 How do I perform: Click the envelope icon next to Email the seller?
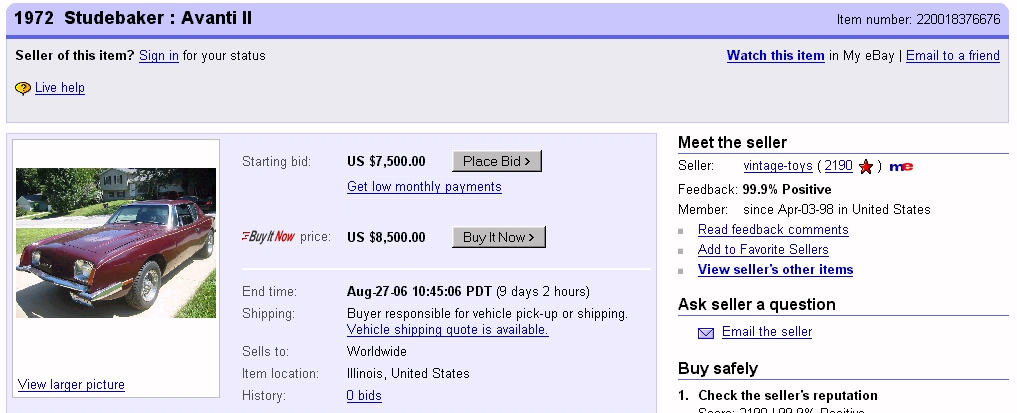(x=706, y=332)
